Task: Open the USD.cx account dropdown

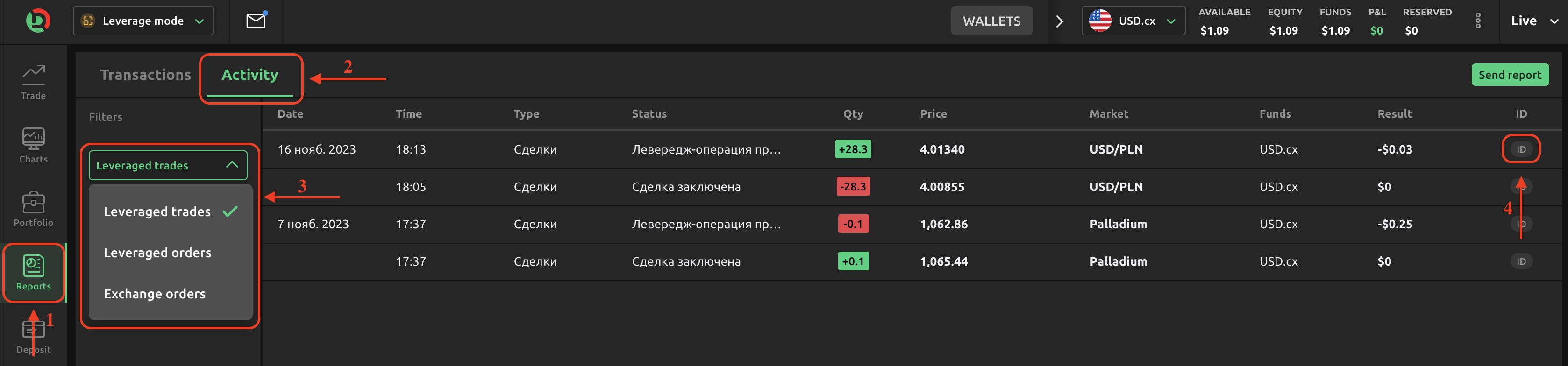Action: click(x=1133, y=20)
